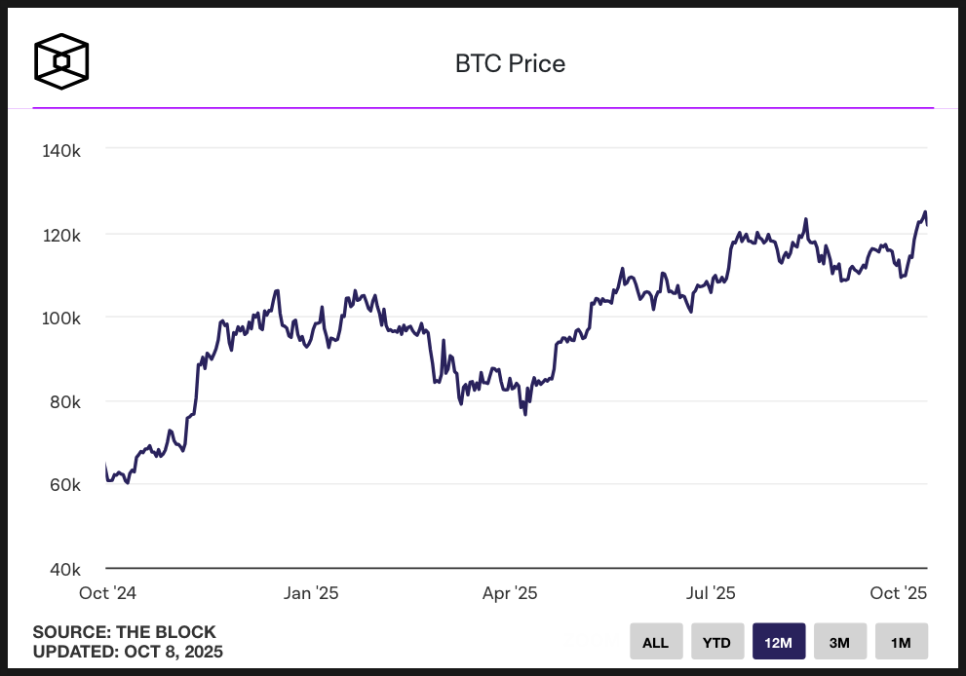Click the SOURCE: THE BLOCK text
This screenshot has width=966, height=676.
124,632
